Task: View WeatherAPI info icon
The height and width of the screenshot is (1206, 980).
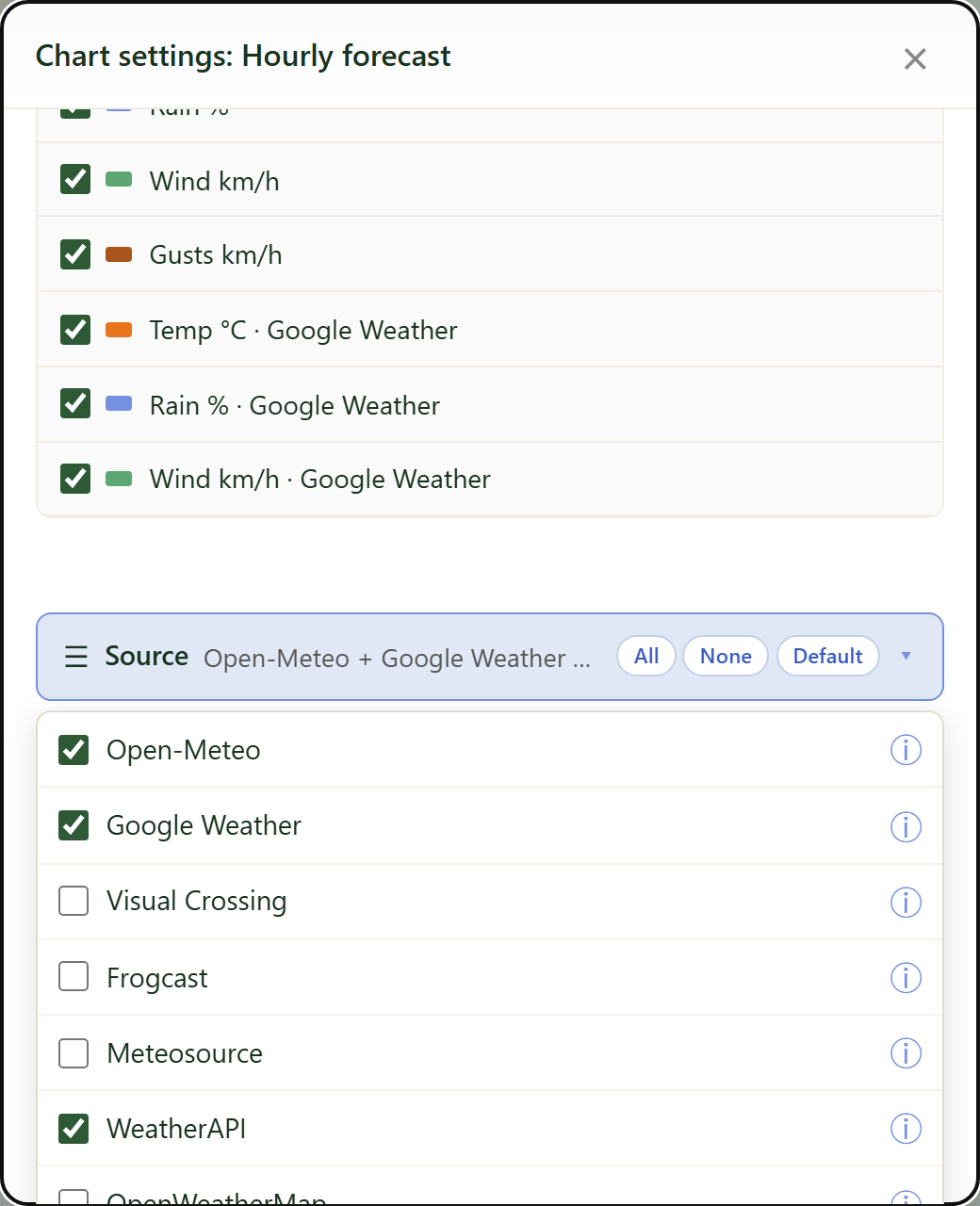Action: [x=906, y=1128]
